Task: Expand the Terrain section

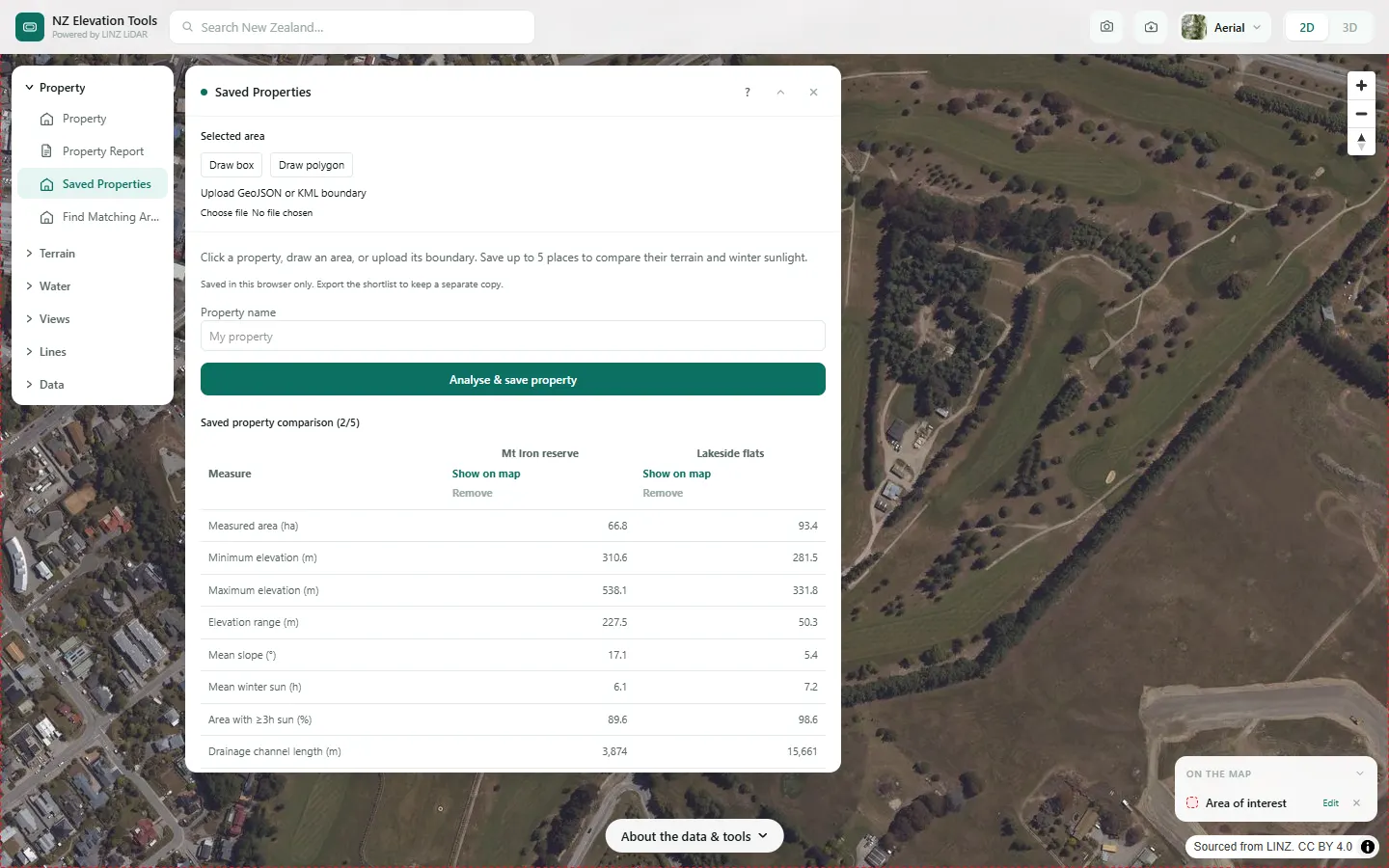Action: pyautogui.click(x=93, y=254)
